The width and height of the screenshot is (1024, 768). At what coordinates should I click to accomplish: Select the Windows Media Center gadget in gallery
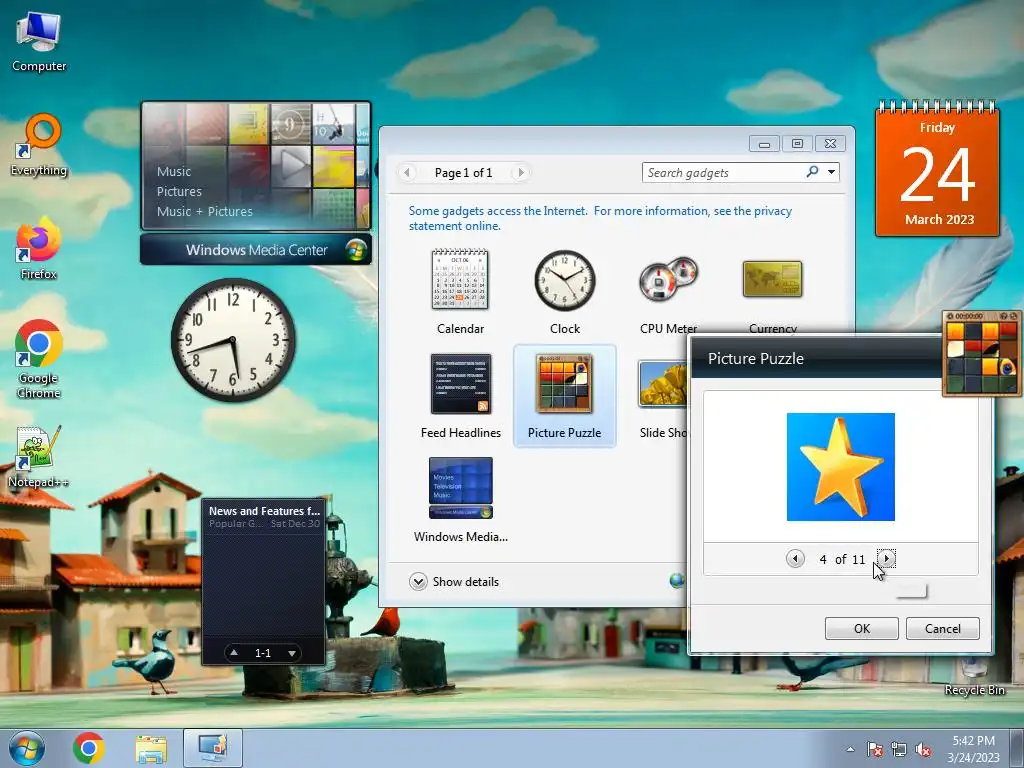point(460,500)
